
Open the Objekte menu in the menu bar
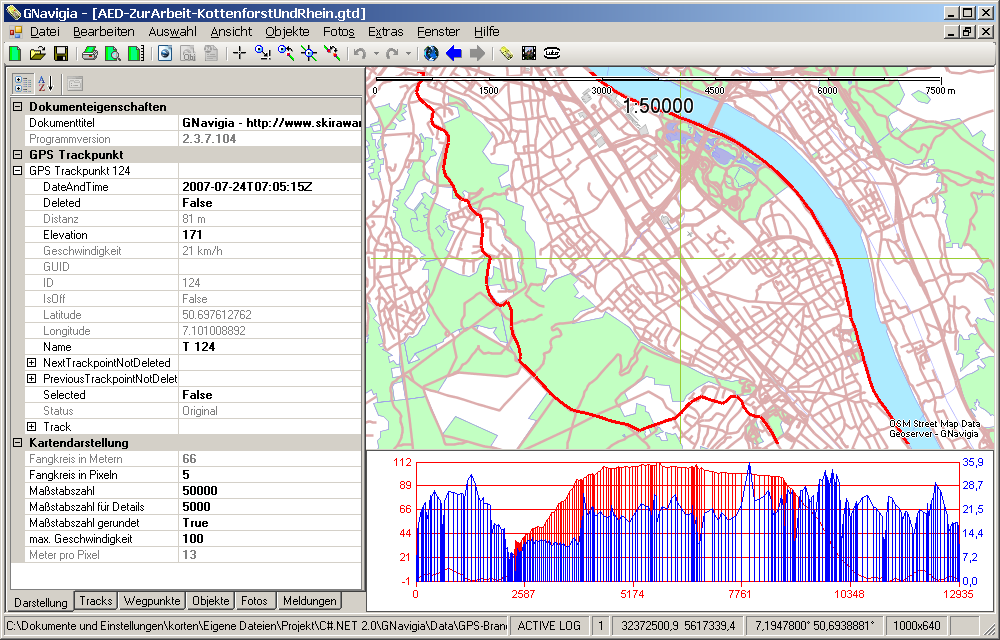[288, 31]
